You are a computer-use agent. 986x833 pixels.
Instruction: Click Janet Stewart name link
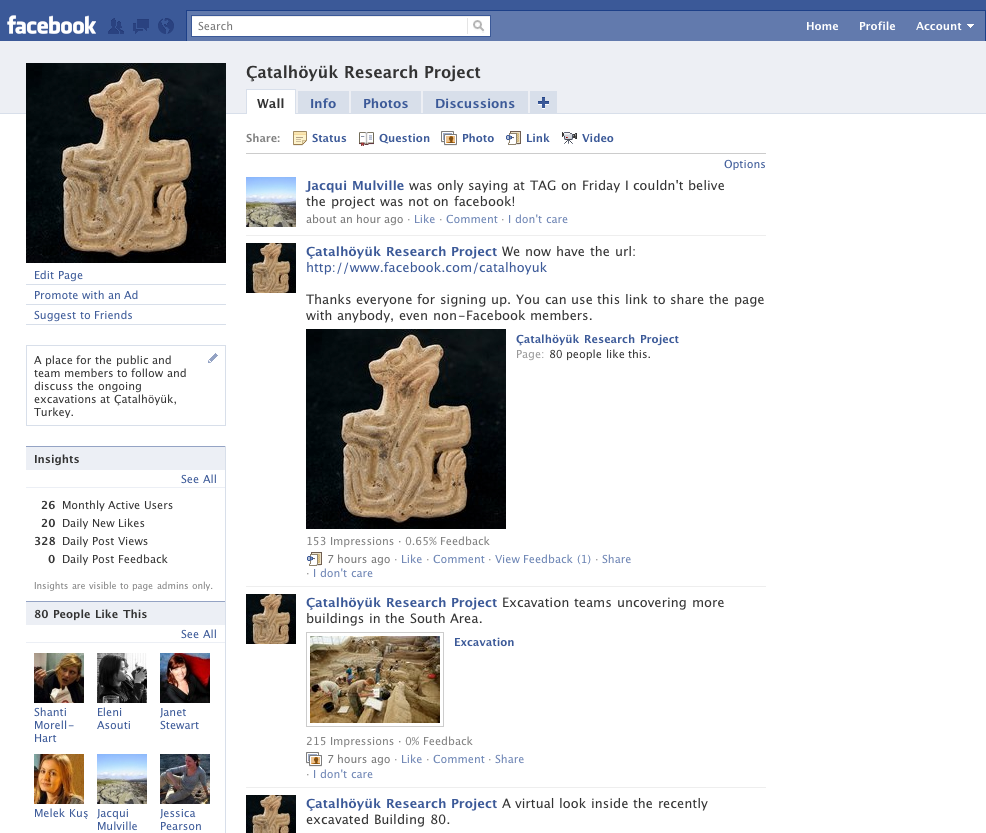click(179, 719)
